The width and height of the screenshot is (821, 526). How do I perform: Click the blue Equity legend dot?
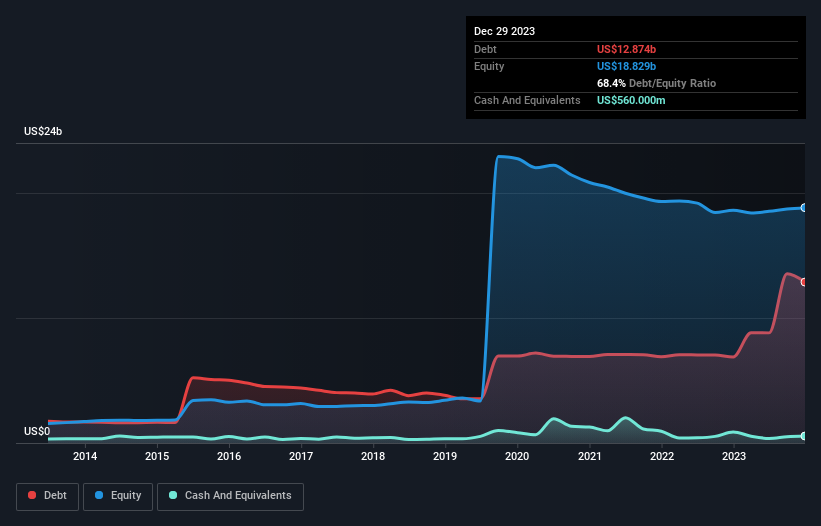(99, 495)
